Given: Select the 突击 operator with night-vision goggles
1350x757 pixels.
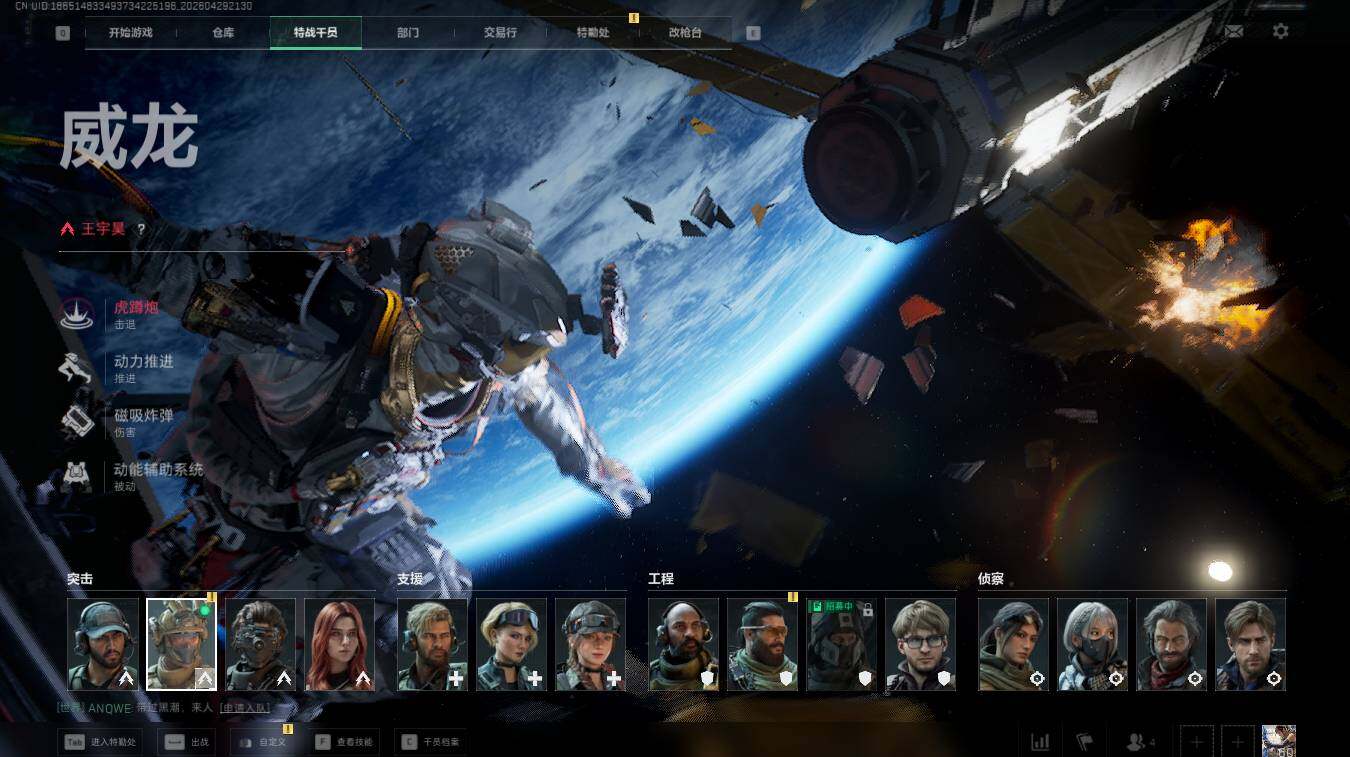Looking at the screenshot, I should [x=261, y=644].
